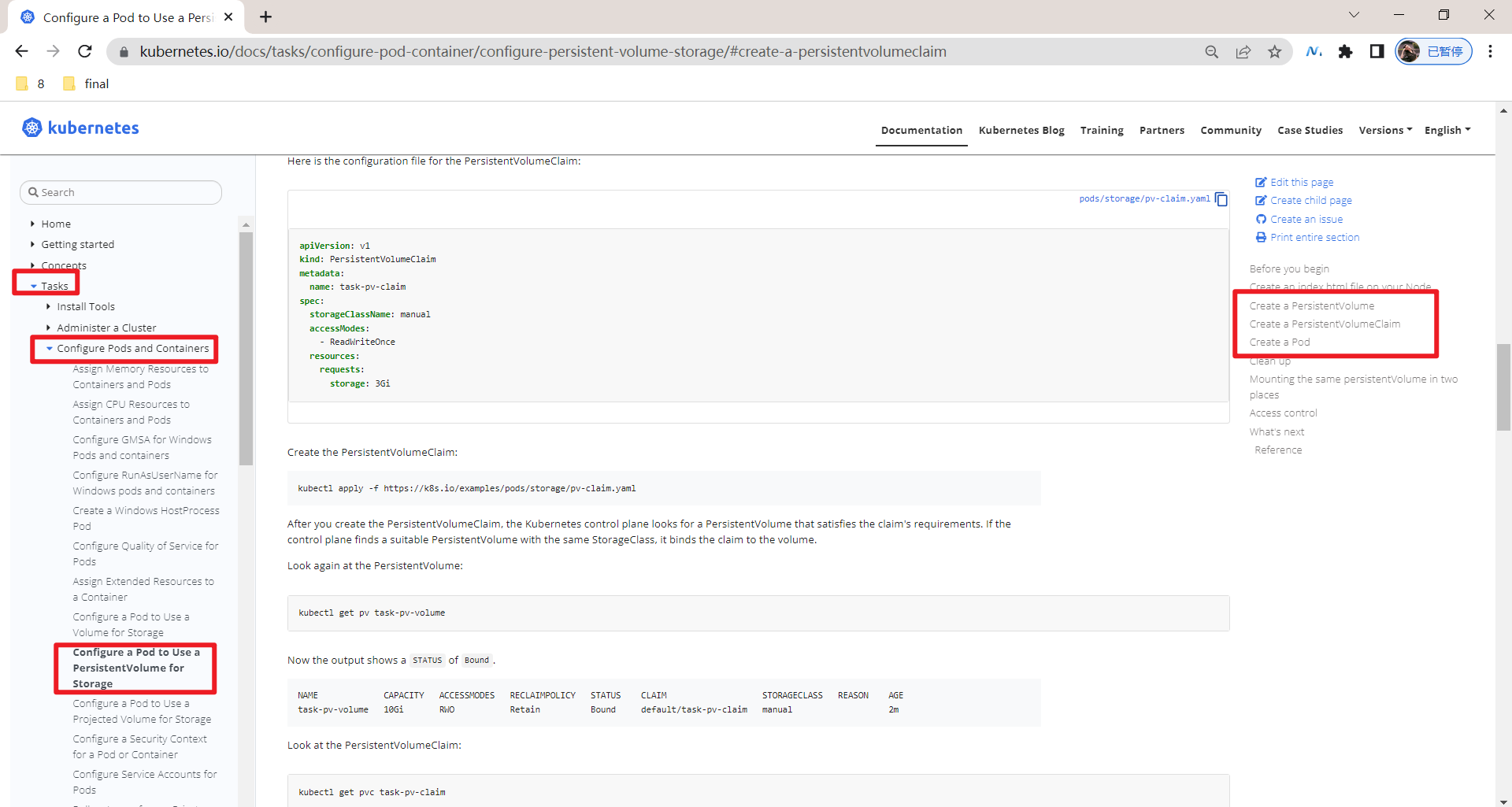
Task: Click the profile avatar button
Action: pos(1433,52)
